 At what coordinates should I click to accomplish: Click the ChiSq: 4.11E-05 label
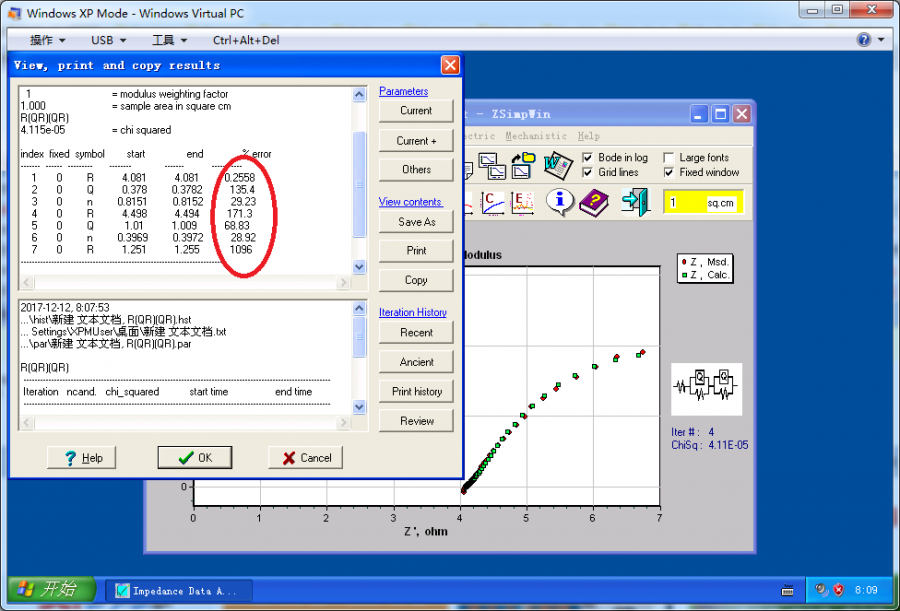point(709,445)
